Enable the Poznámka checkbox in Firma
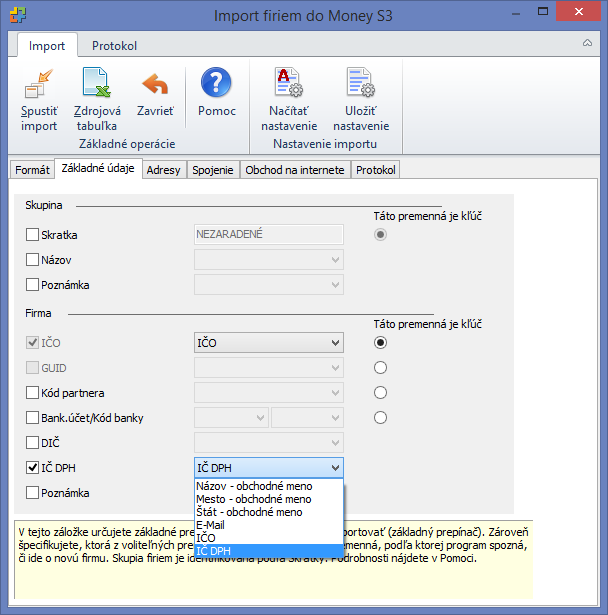The height and width of the screenshot is (615, 608). [32, 493]
